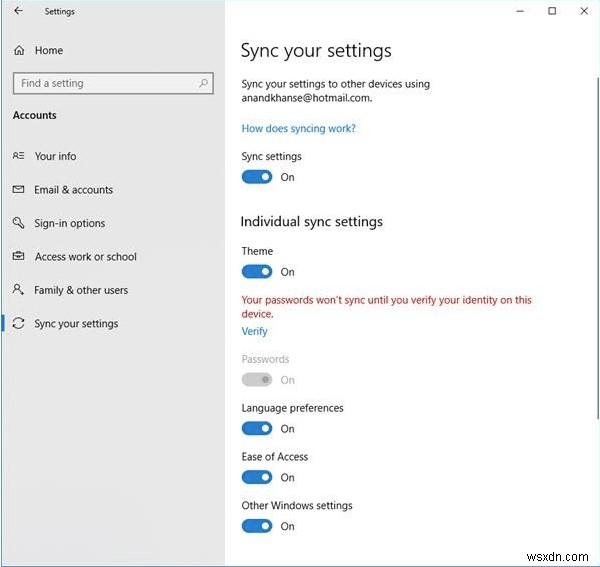Click the Individual sync settings heading

tap(311, 222)
